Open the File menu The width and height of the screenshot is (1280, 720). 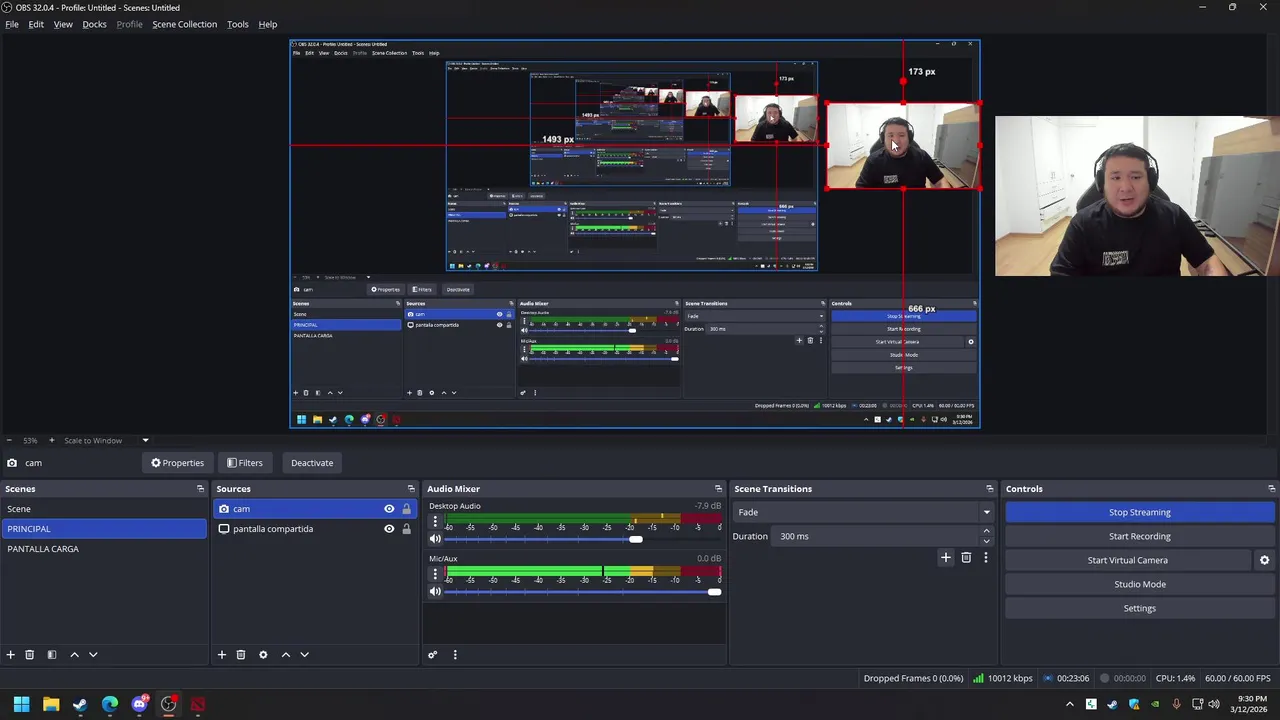coord(12,24)
